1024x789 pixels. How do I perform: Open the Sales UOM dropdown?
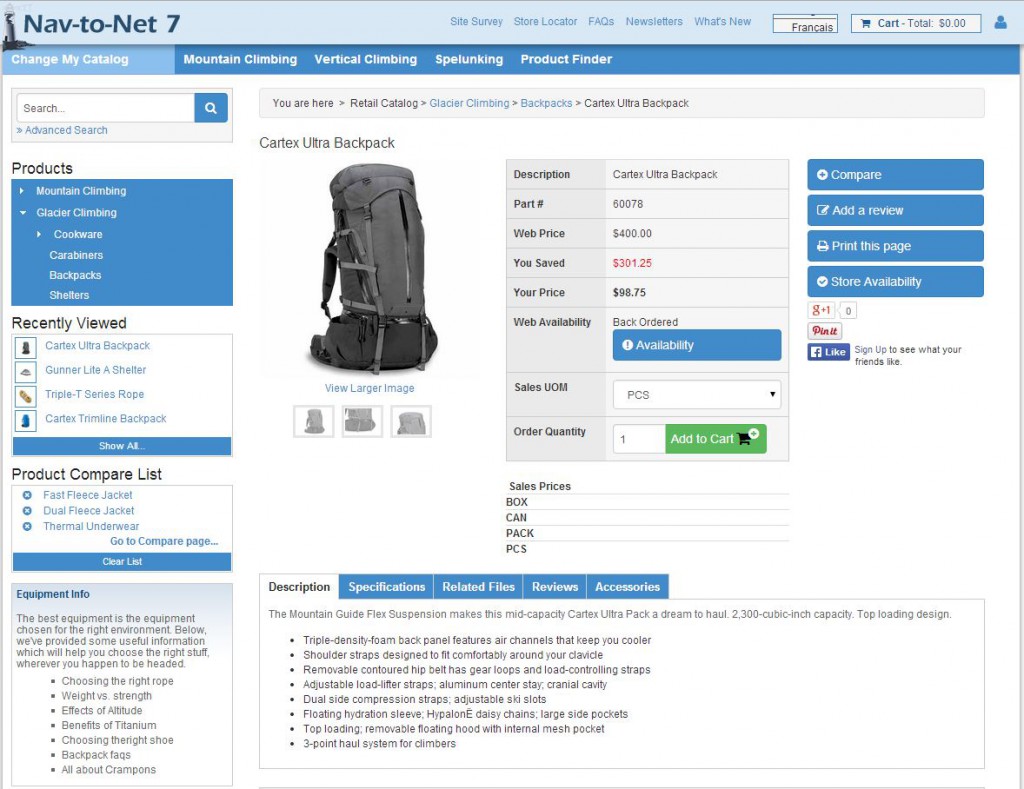pos(697,395)
